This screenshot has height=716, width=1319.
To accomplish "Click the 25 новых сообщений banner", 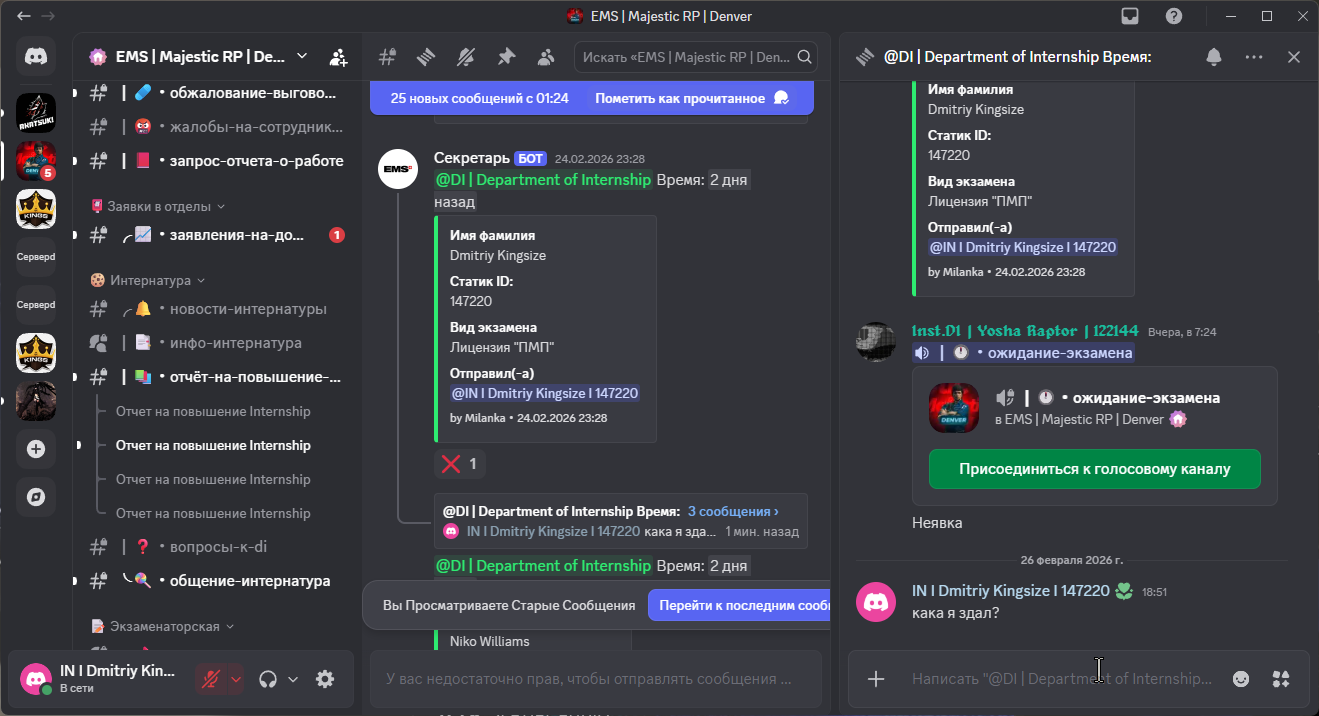I will coord(480,98).
